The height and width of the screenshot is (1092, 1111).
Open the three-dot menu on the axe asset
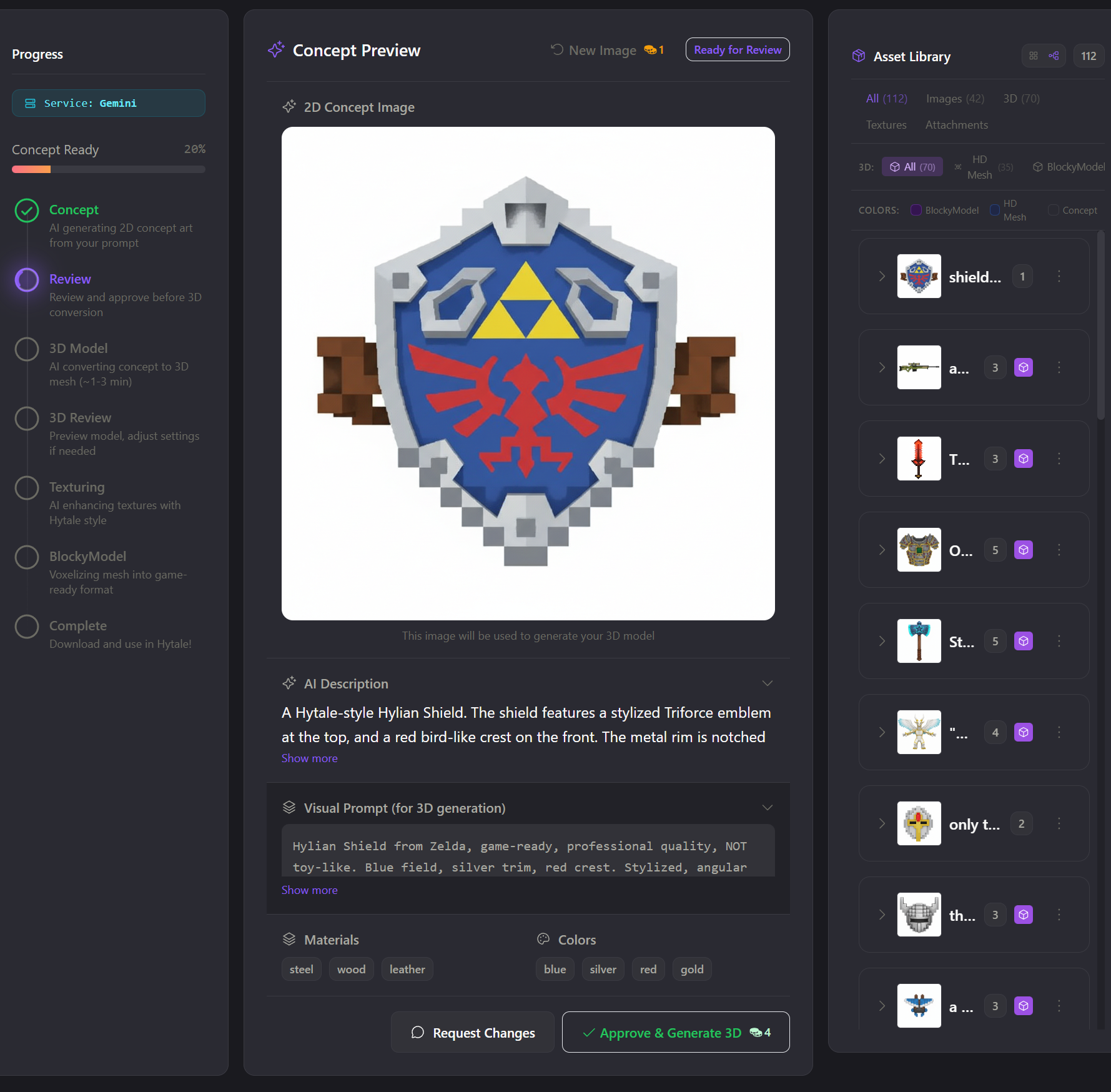point(1059,641)
